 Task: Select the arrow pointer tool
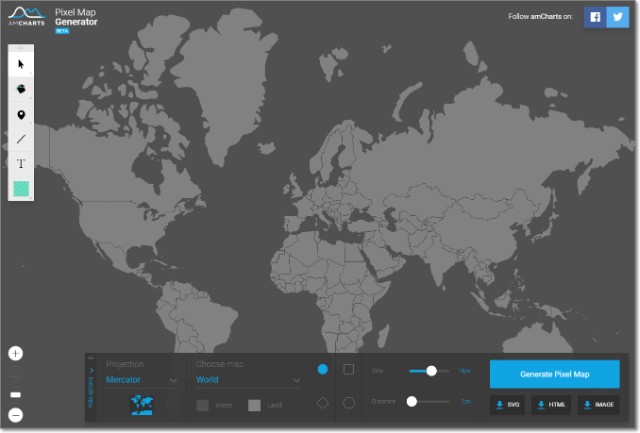tap(21, 63)
